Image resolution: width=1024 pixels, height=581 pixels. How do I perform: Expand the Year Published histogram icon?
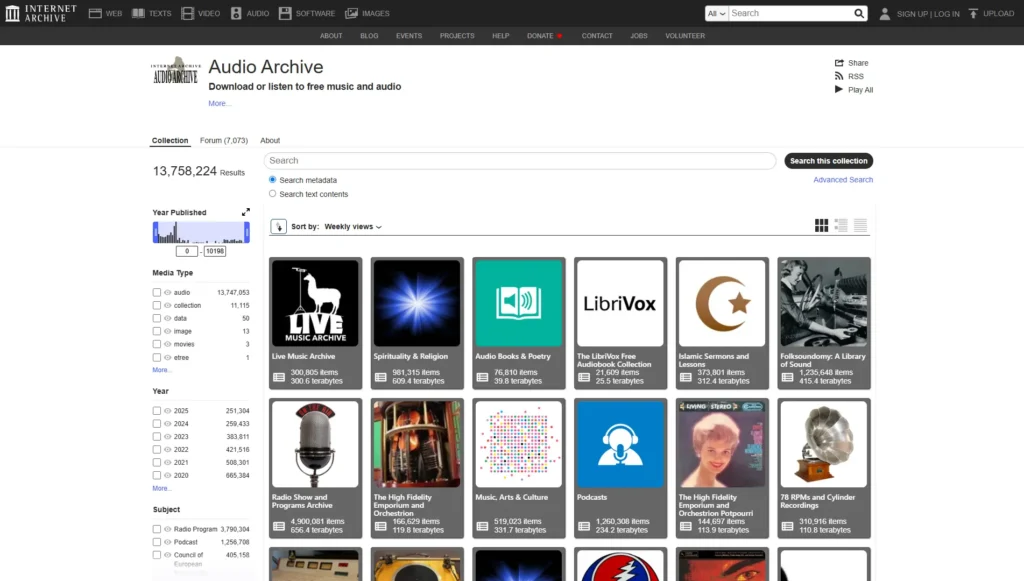[246, 212]
